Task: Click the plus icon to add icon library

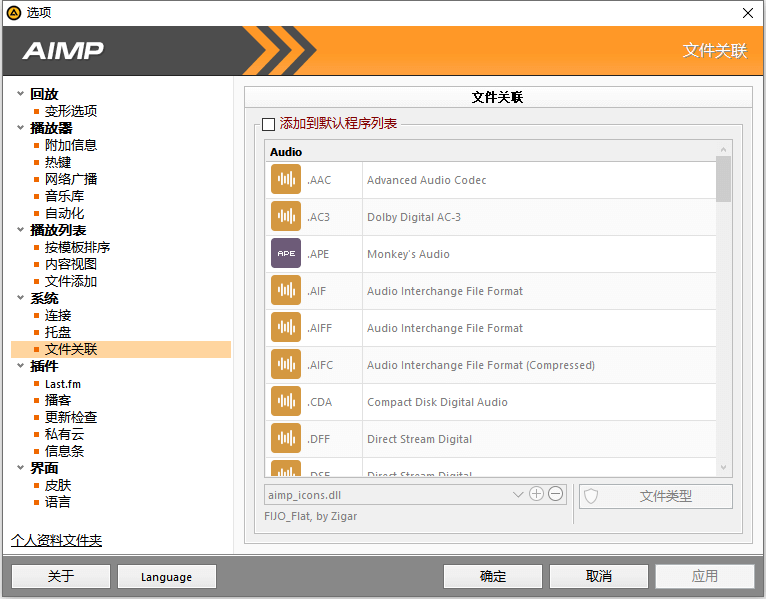Action: tap(536, 494)
